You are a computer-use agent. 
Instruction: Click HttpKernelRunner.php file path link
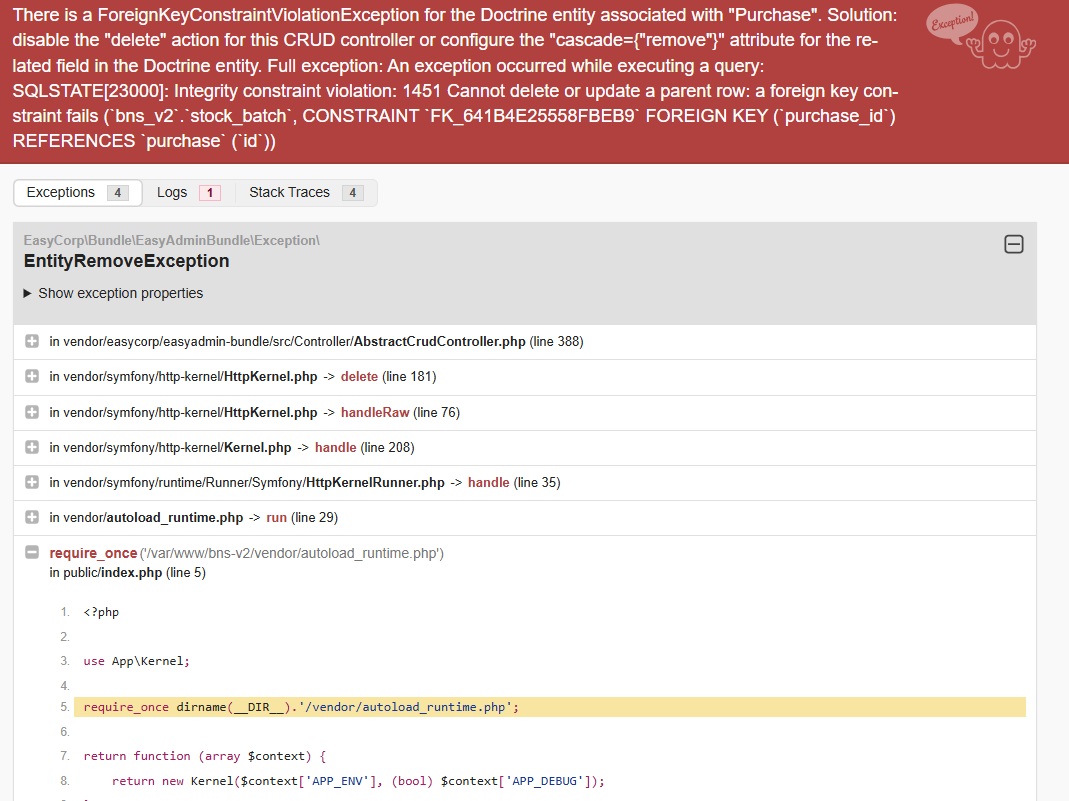click(x=375, y=483)
